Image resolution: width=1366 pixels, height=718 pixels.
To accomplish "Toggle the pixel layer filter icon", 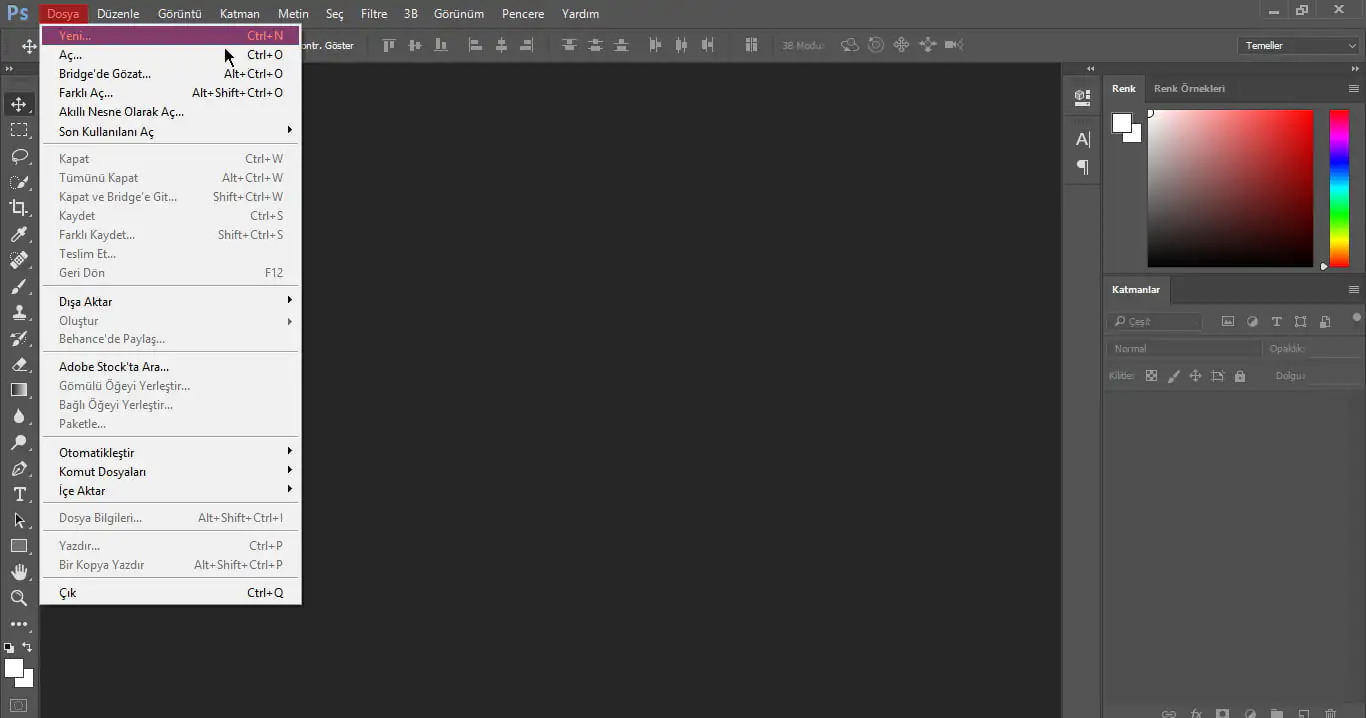I will (x=1228, y=322).
